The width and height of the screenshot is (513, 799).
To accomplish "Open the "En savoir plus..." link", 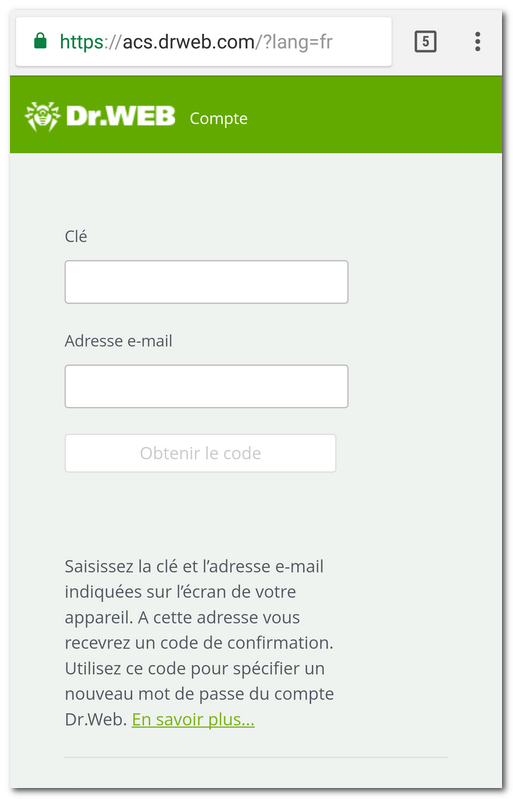I will 193,719.
